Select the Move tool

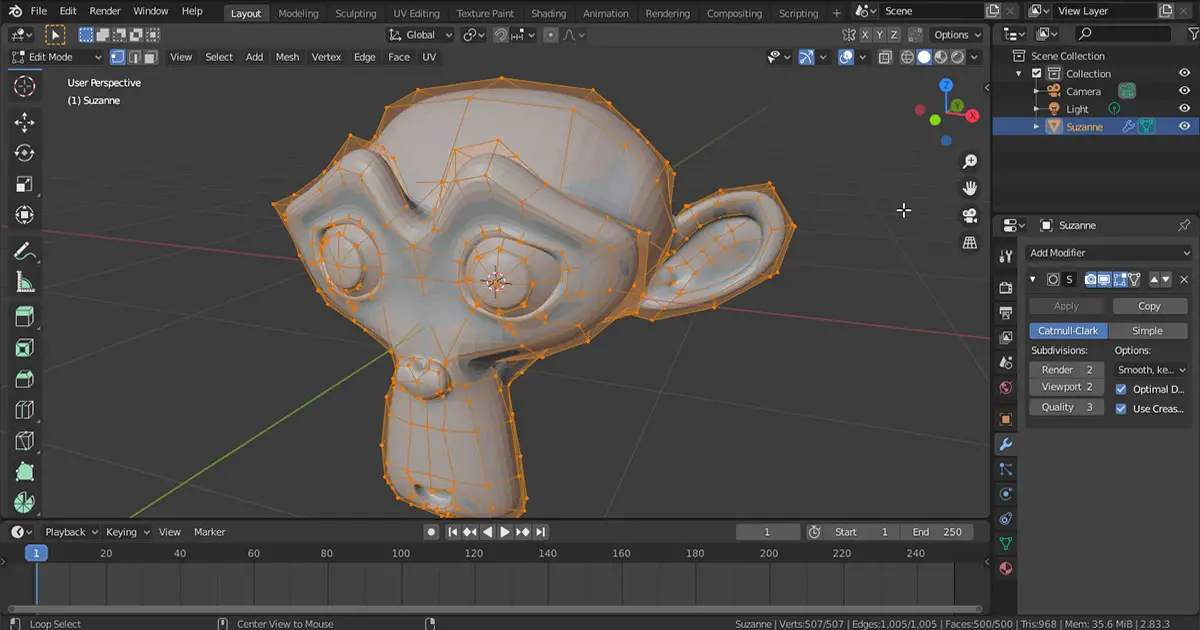pos(24,122)
